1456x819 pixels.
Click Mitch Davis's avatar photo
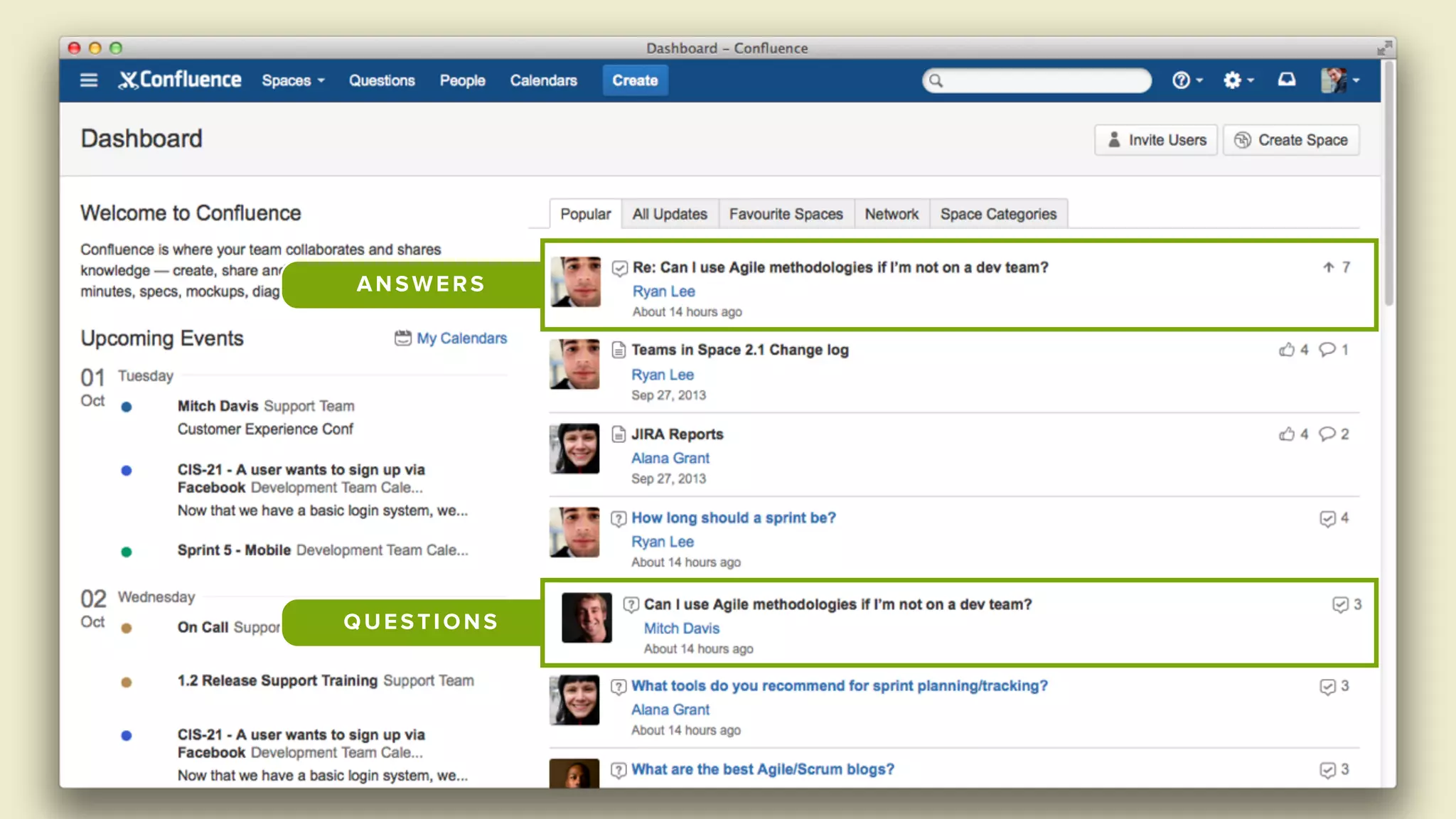coord(587,618)
